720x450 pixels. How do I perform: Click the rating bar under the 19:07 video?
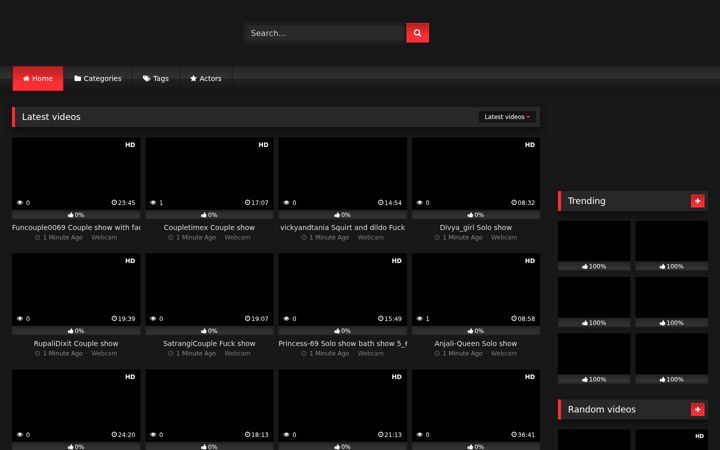(x=209, y=331)
